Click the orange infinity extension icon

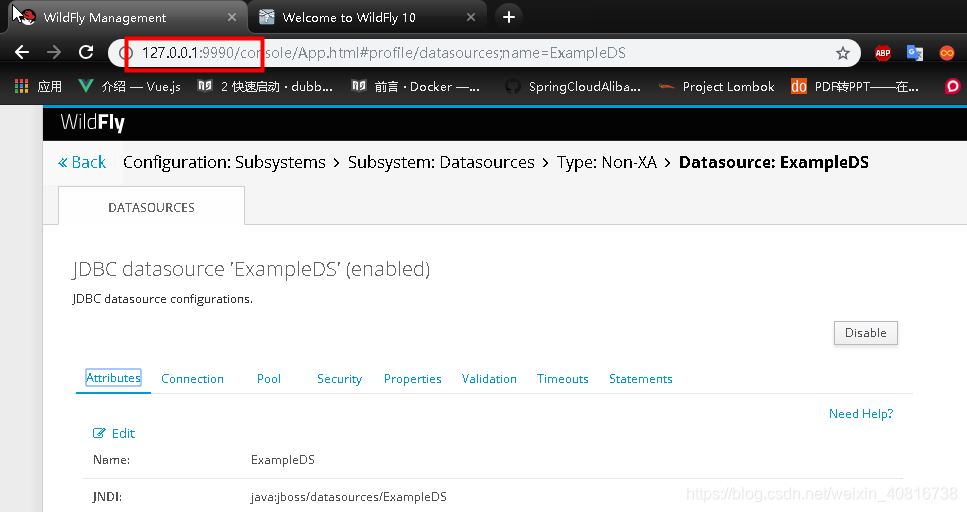947,53
